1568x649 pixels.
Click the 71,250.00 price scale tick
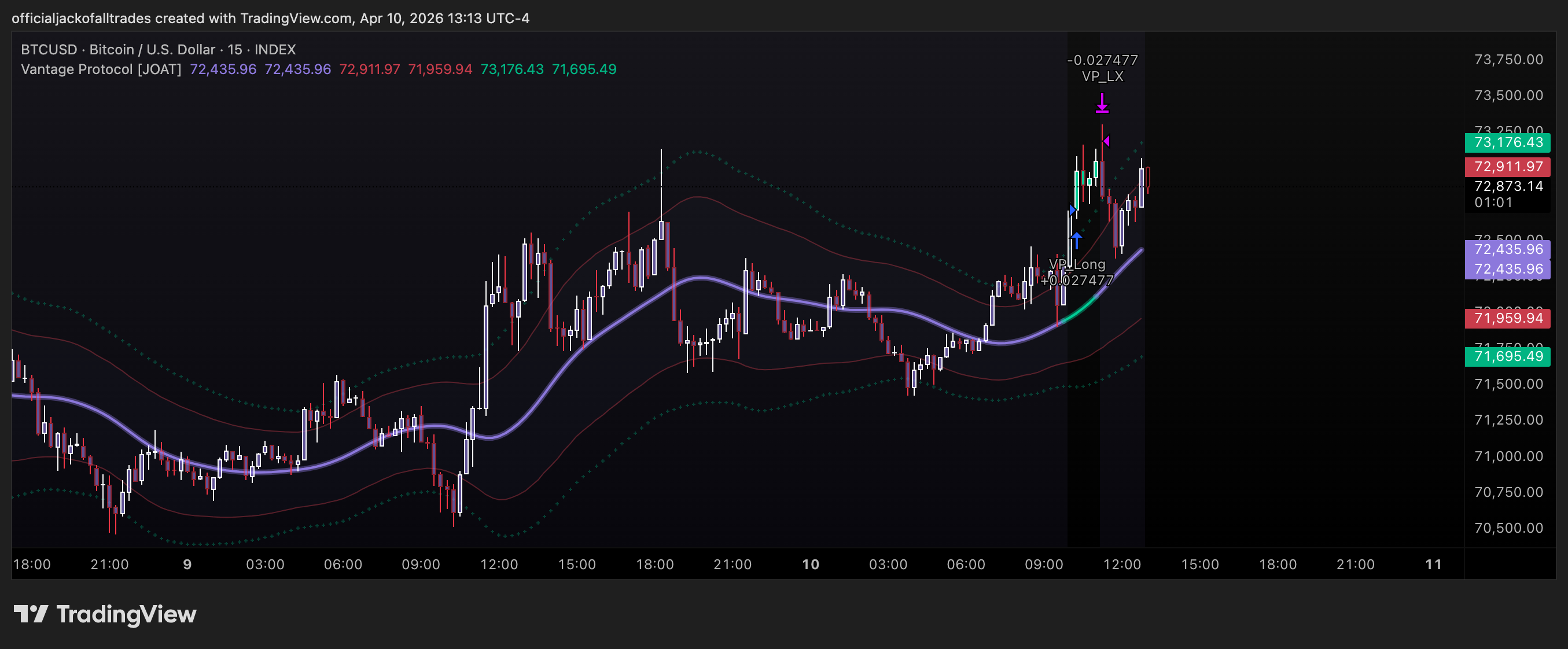tap(1508, 420)
